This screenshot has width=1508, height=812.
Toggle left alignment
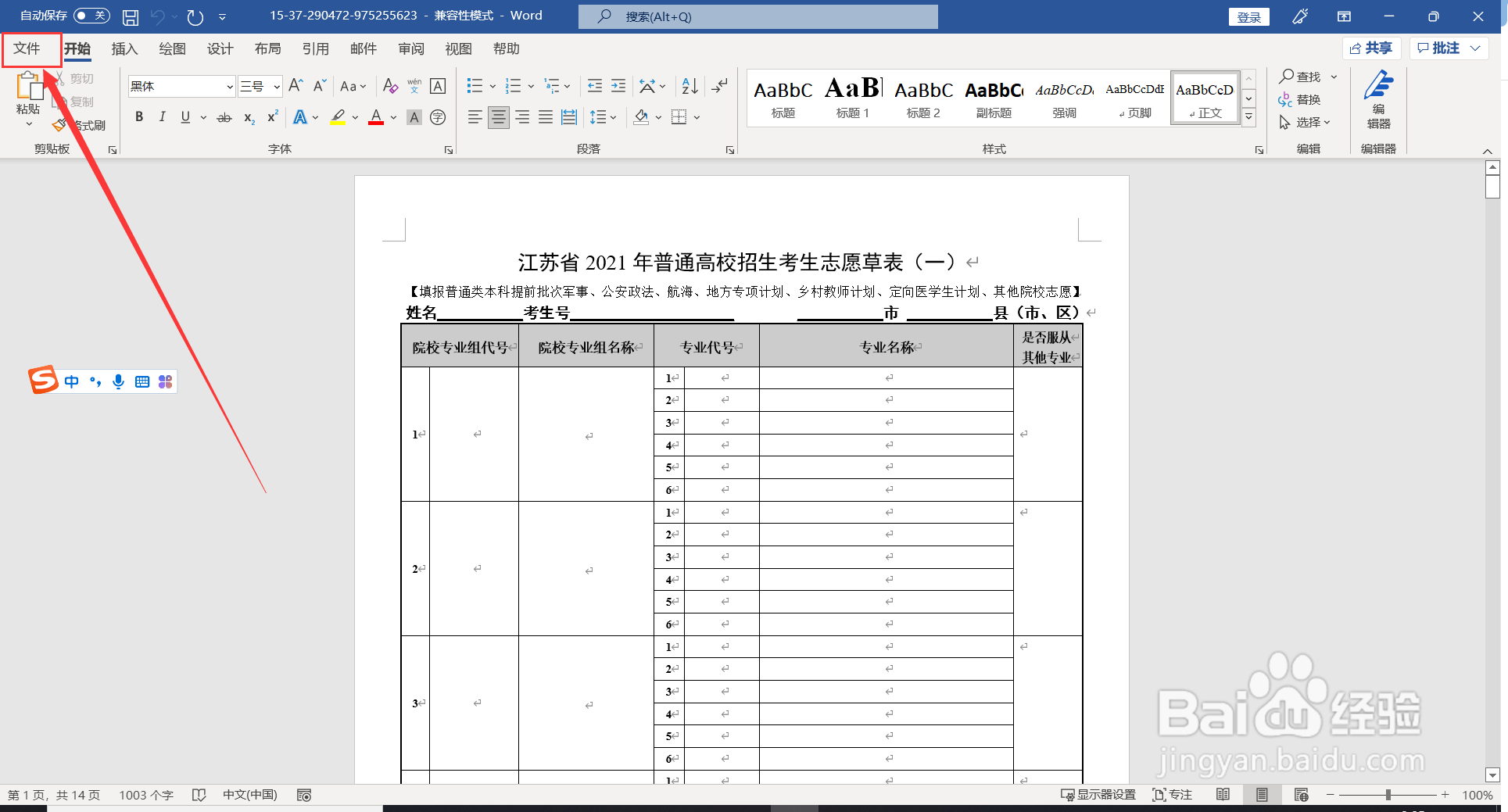coord(475,117)
